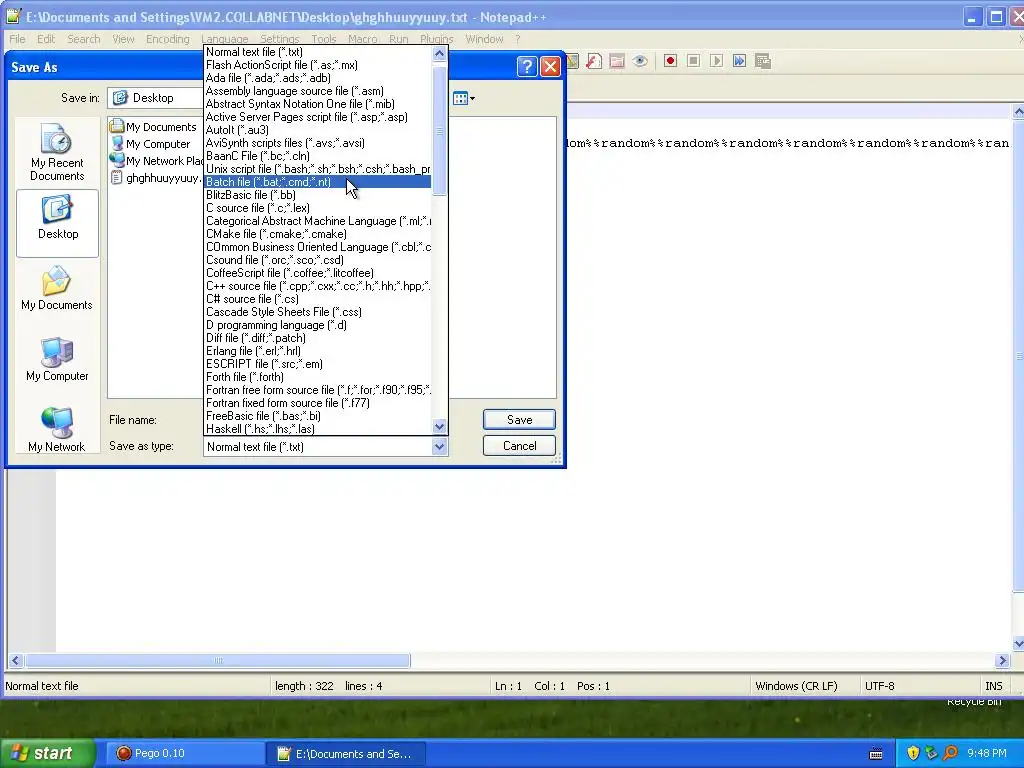Select the ghghhuuyyuuy text file in list
The height and width of the screenshot is (768, 1024).
(157, 178)
